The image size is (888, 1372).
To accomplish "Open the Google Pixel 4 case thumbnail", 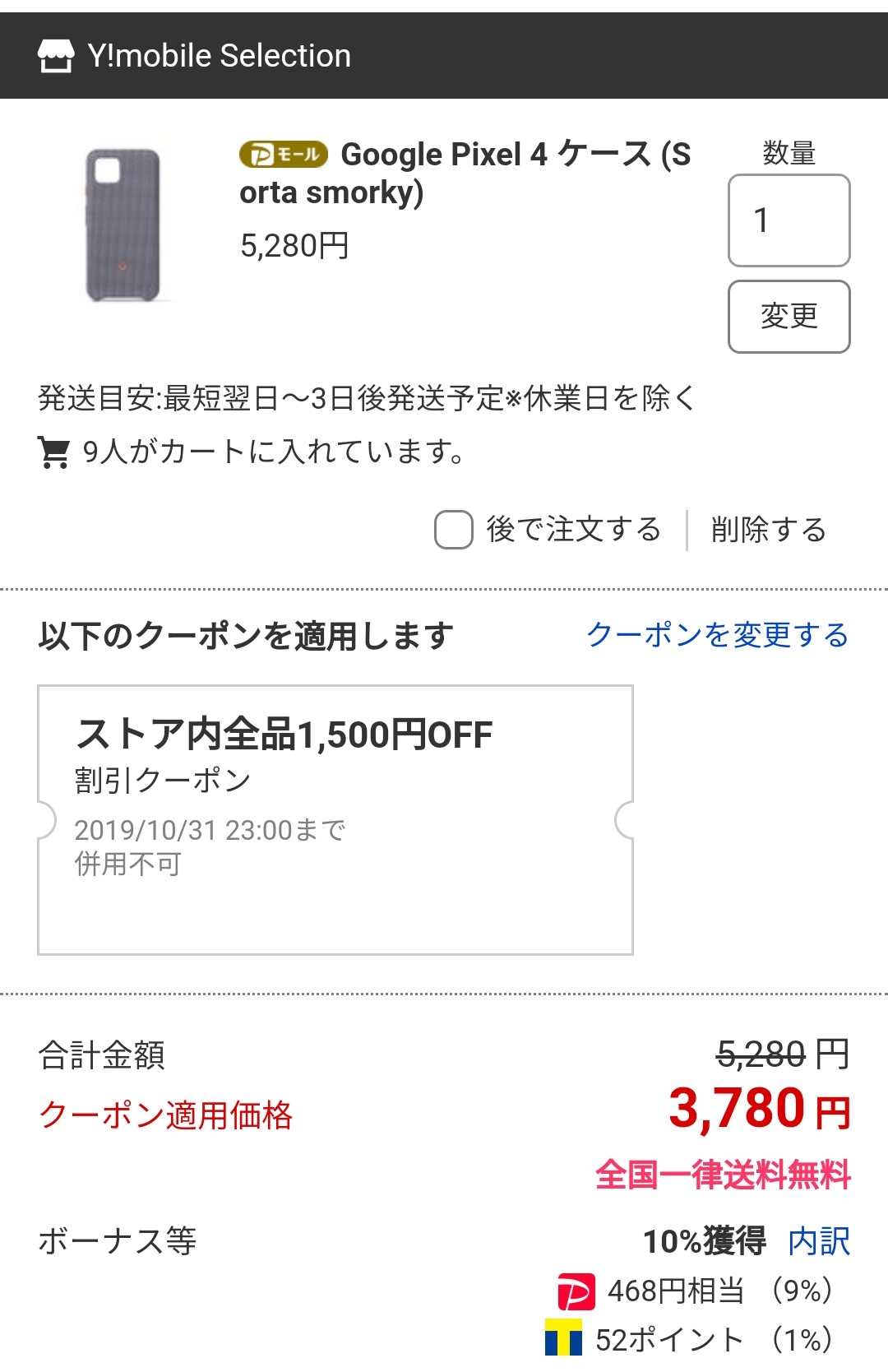I will tap(123, 225).
